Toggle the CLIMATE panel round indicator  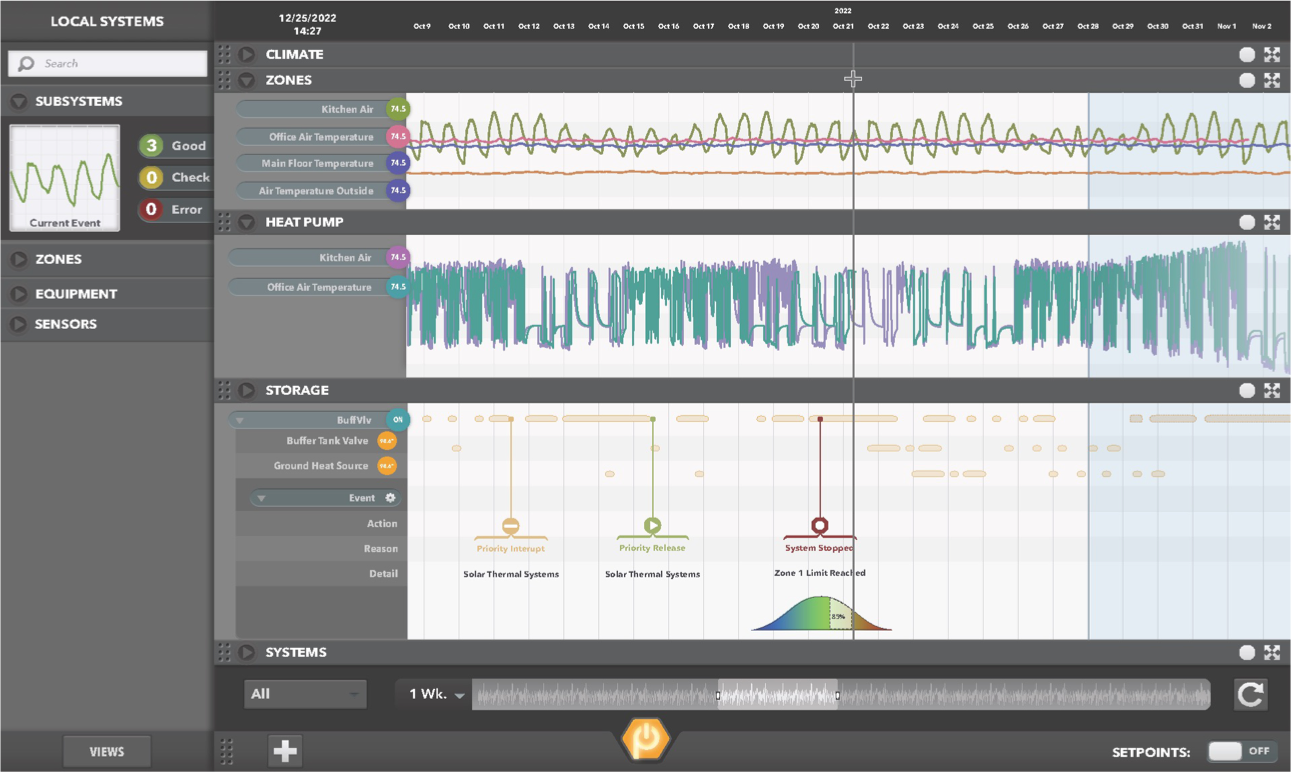click(x=1247, y=54)
